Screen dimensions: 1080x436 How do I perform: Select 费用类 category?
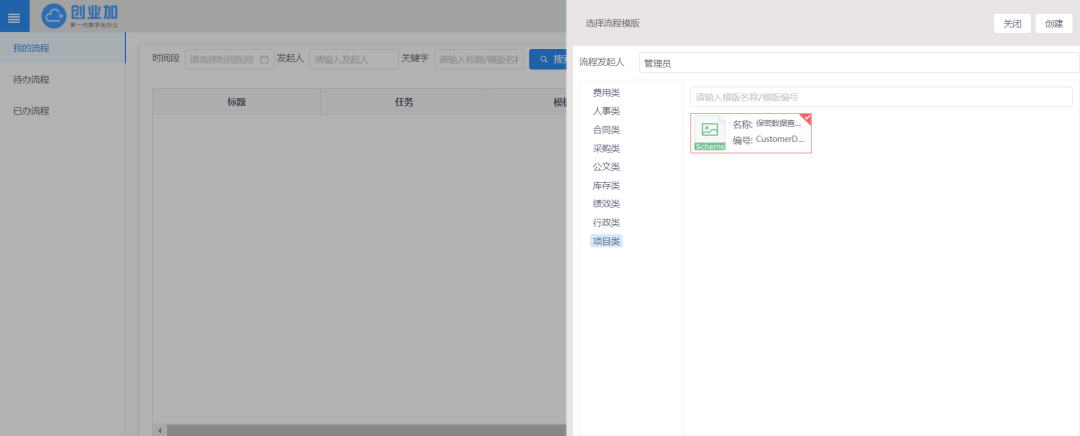(x=606, y=93)
